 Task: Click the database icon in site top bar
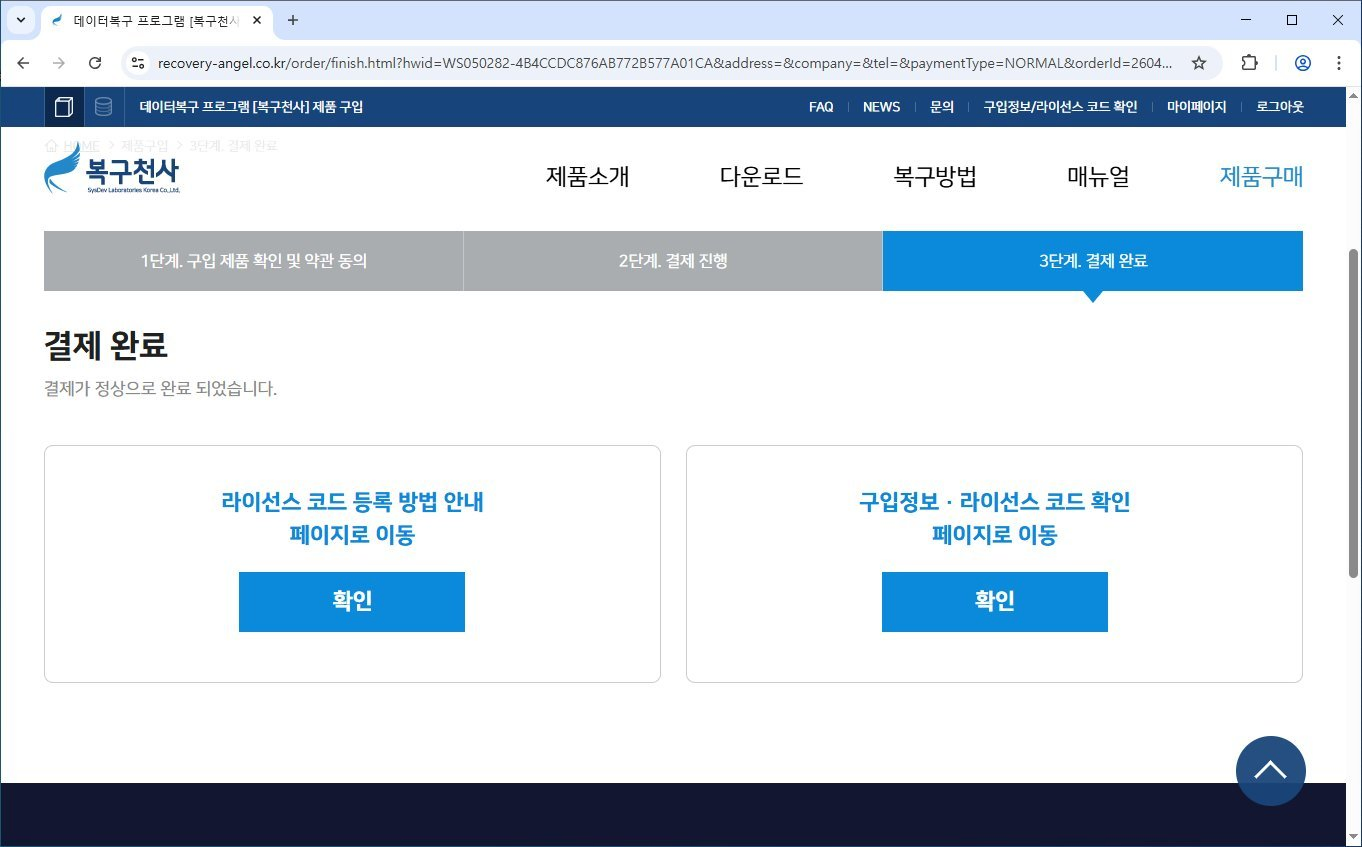point(103,106)
